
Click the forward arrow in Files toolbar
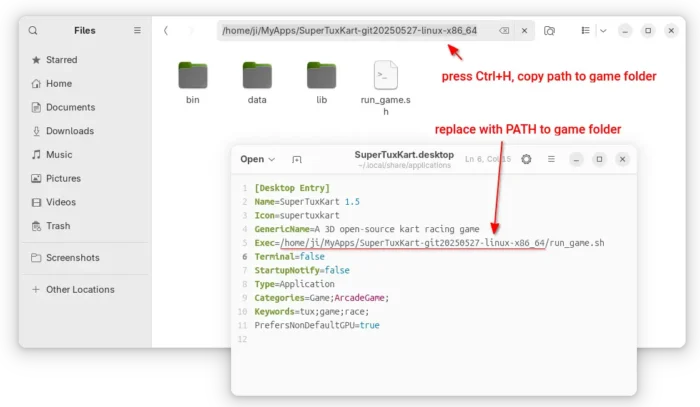point(191,30)
